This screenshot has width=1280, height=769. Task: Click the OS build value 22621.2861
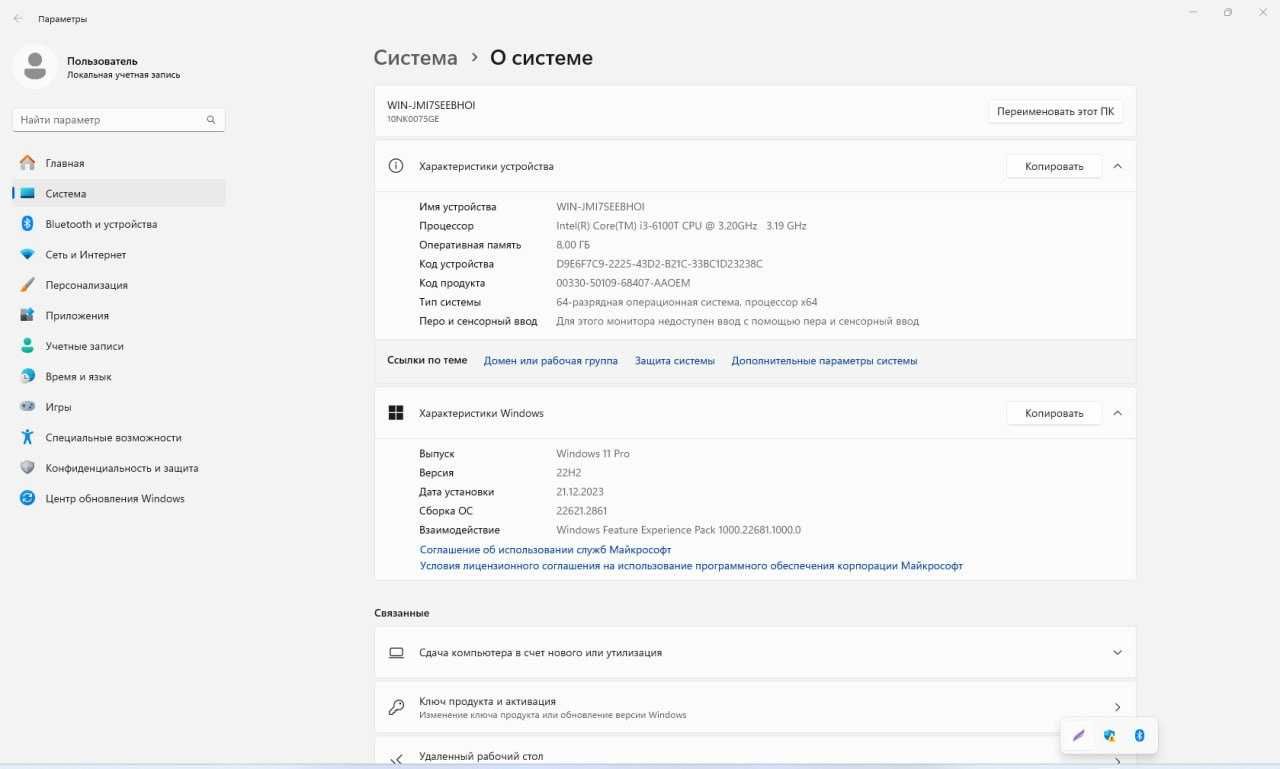(x=581, y=511)
